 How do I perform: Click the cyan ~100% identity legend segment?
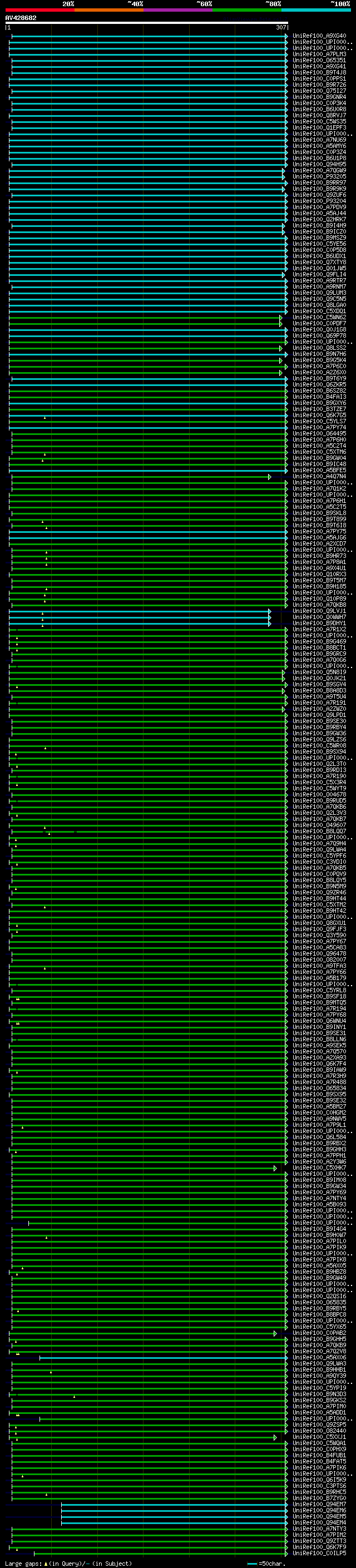316,10
